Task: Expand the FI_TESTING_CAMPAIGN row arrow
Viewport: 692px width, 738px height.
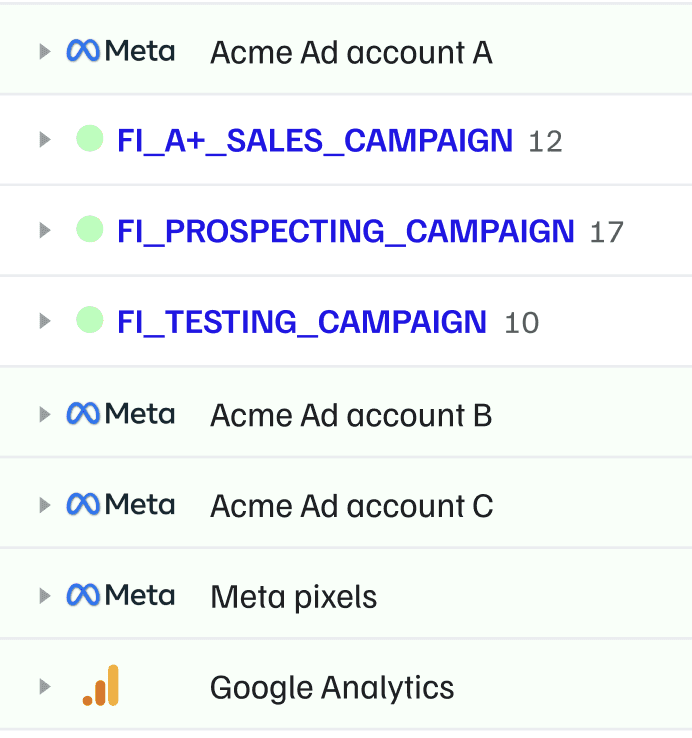Action: click(x=44, y=322)
